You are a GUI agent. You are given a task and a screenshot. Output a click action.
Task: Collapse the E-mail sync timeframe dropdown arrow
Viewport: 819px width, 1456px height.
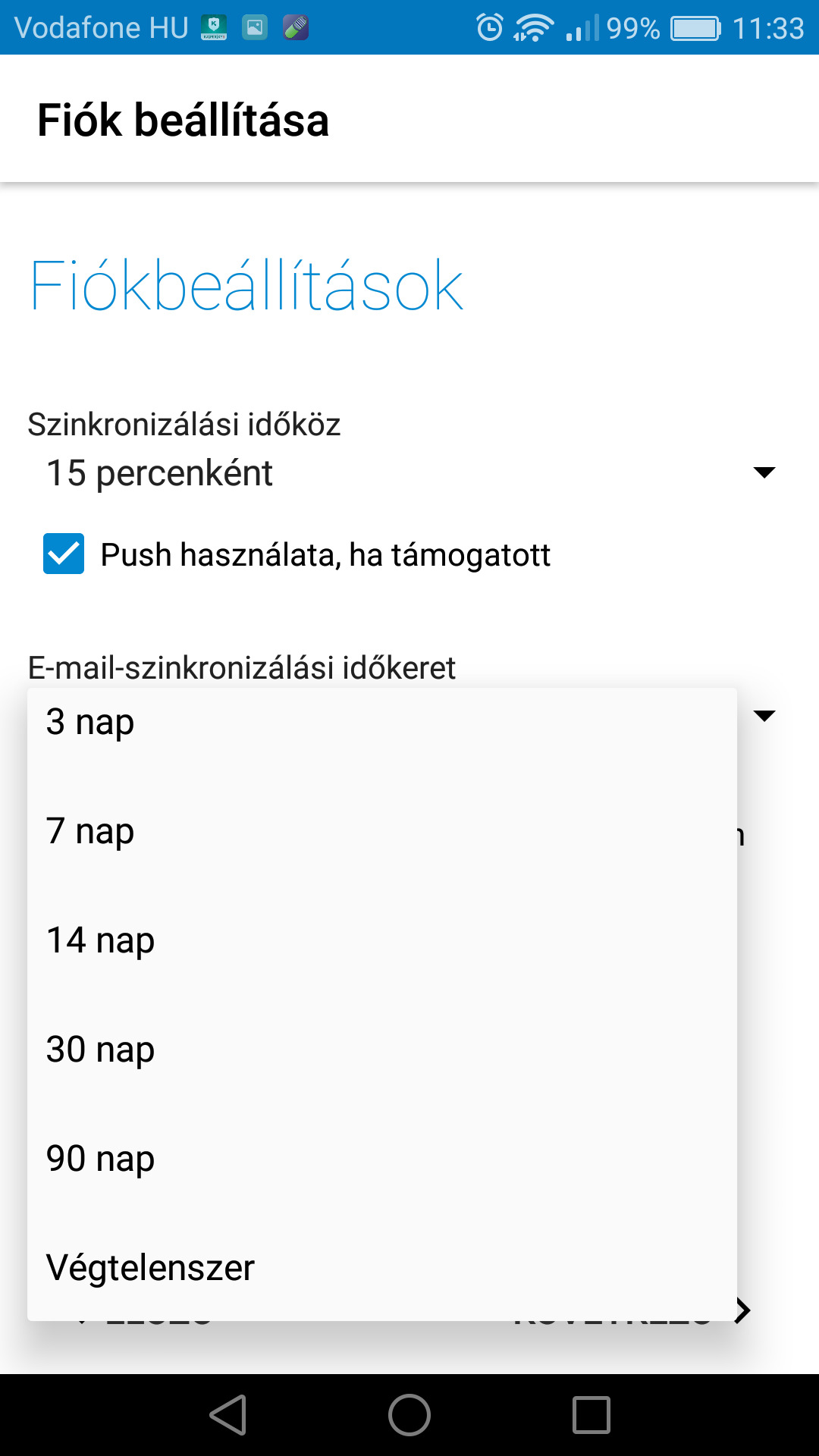764,716
